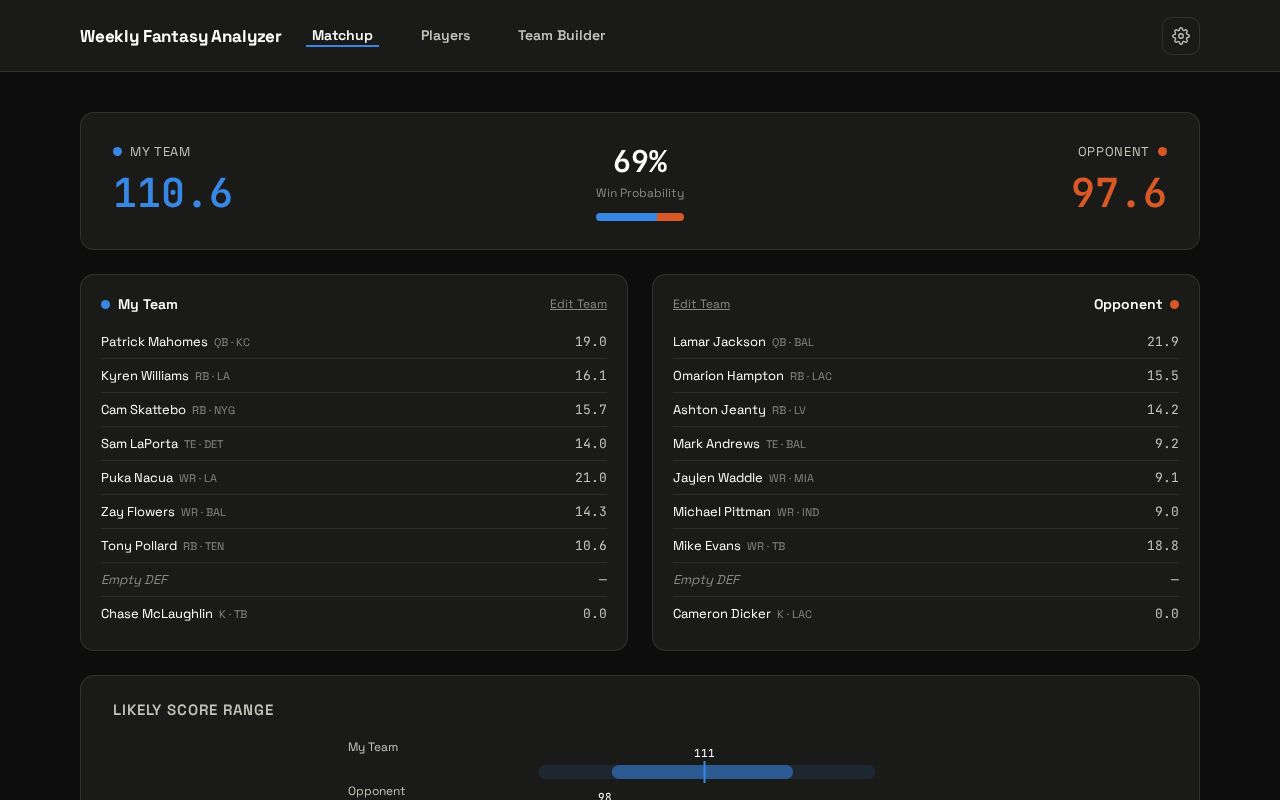Click Puka Nacua's 21.0 projection
1280x800 pixels.
coord(591,478)
